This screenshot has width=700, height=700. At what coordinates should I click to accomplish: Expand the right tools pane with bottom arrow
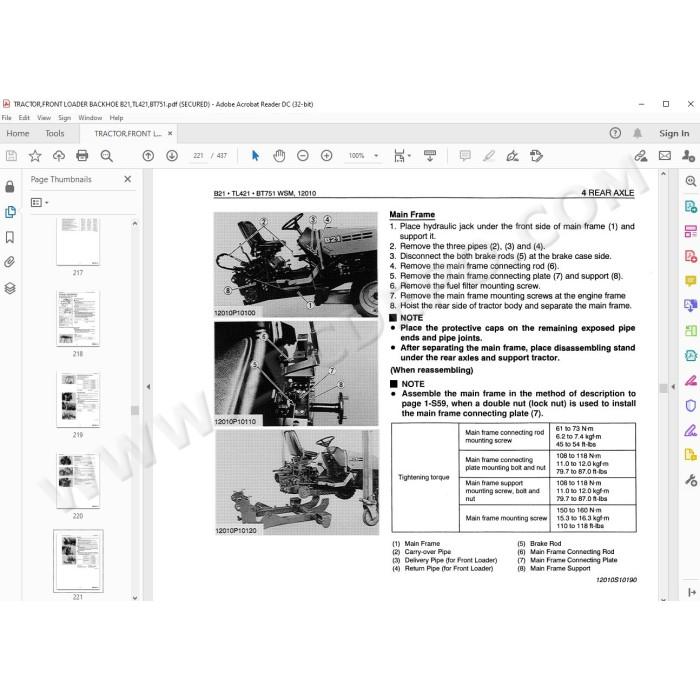[x=692, y=592]
